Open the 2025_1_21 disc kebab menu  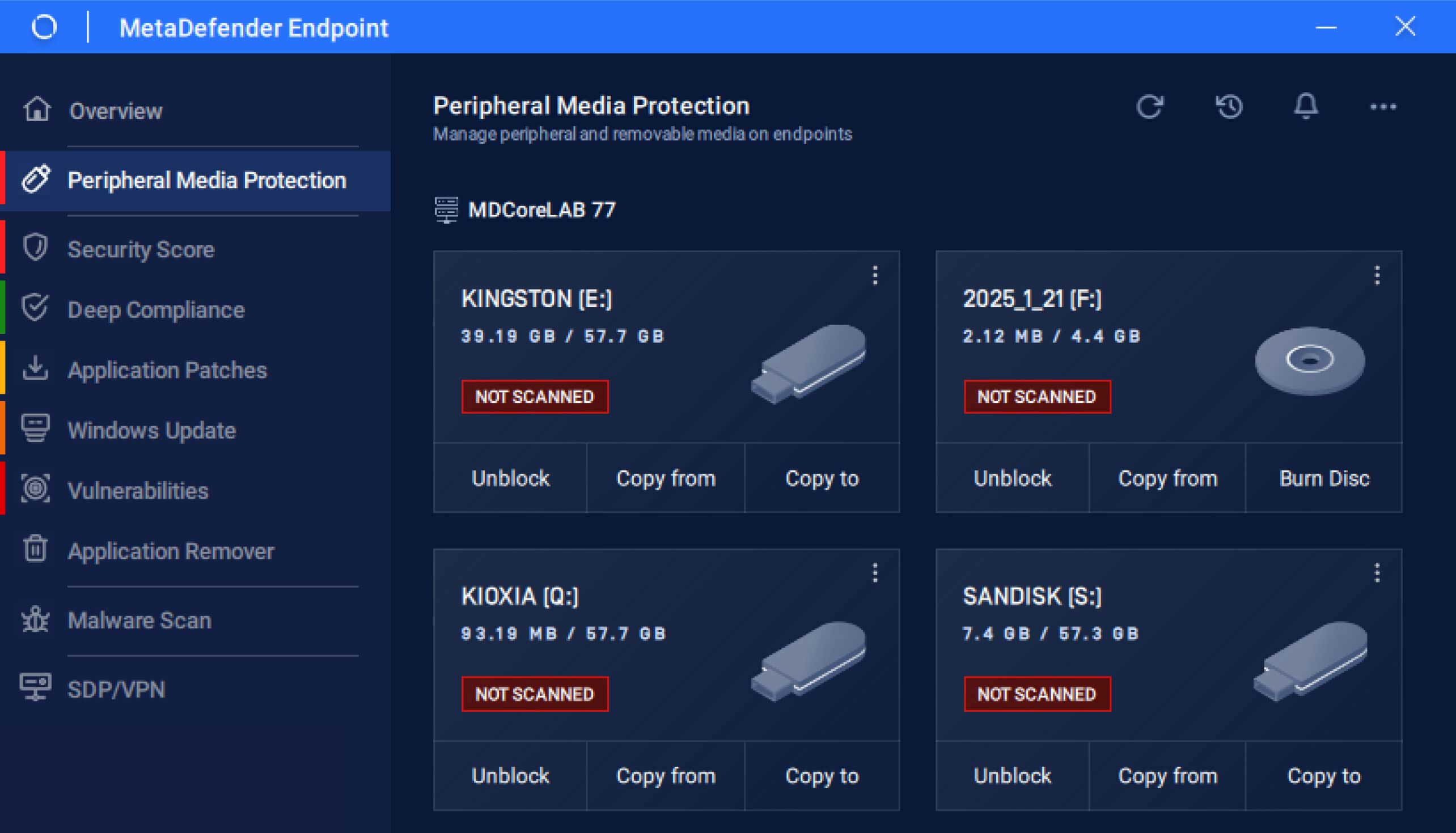[1377, 275]
